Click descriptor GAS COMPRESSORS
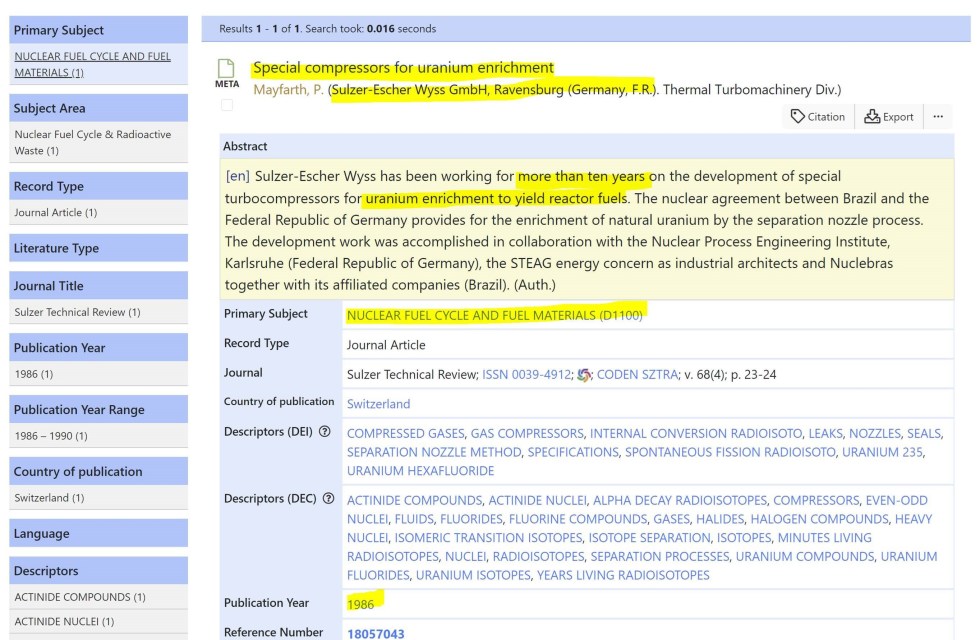The image size is (980, 640). click(527, 433)
